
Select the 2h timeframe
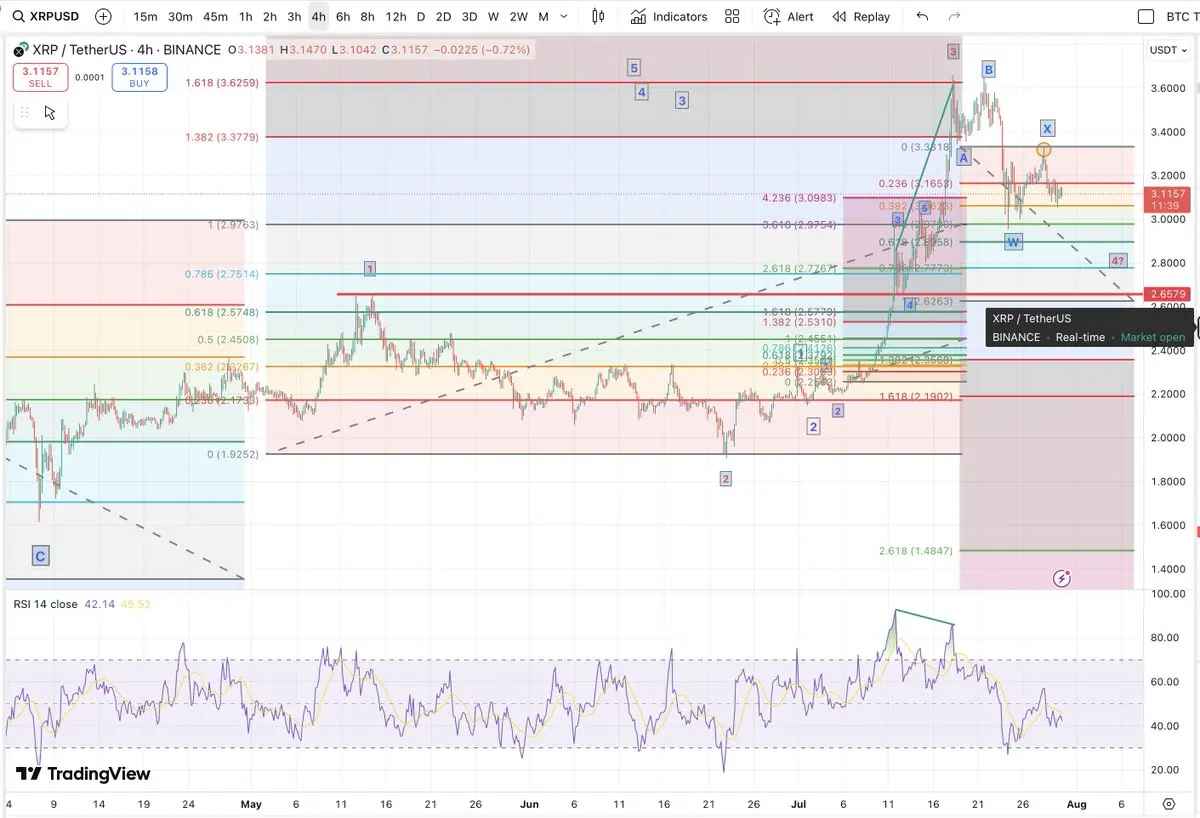pos(270,17)
